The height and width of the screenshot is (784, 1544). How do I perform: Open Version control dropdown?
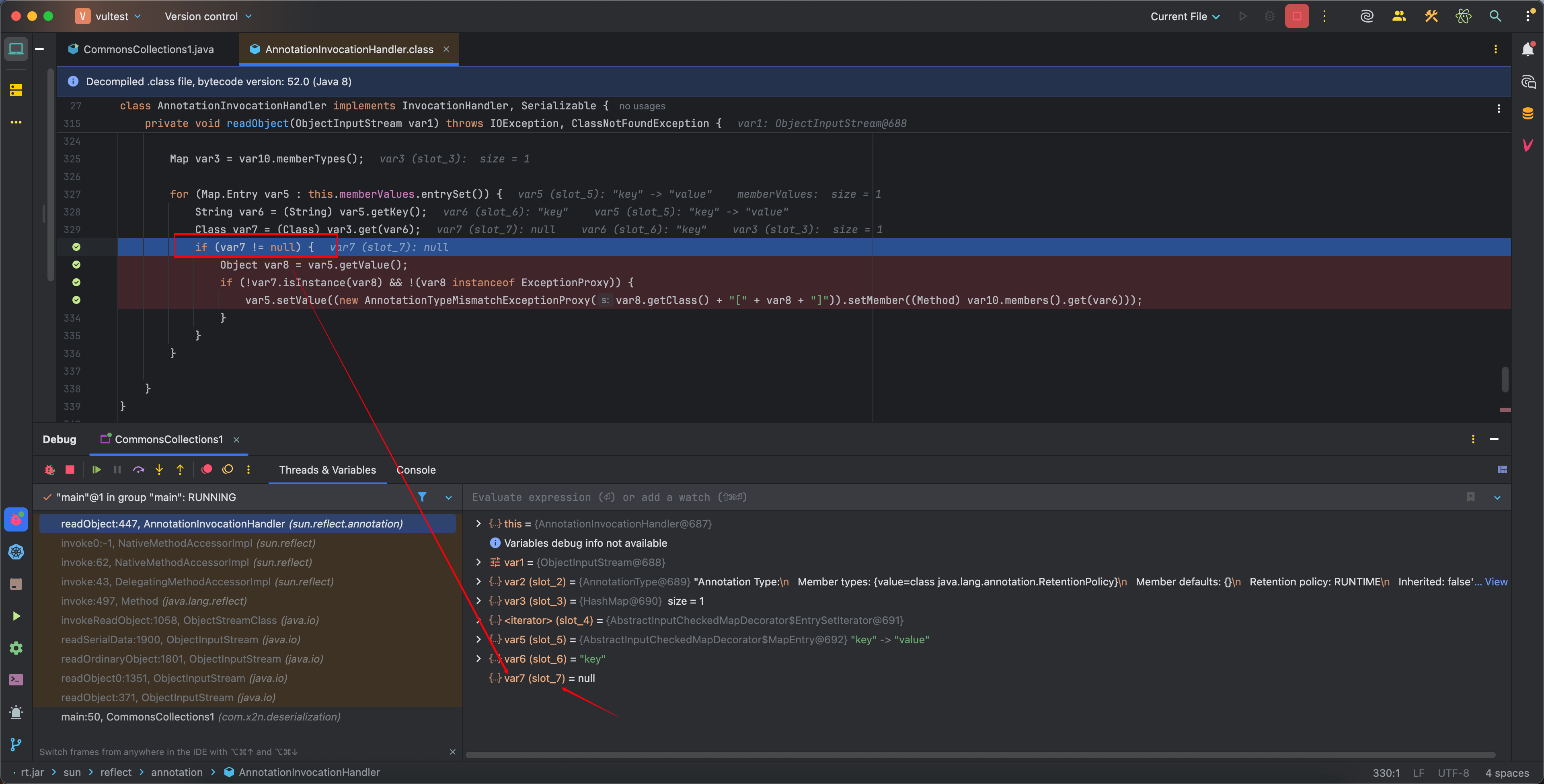(x=209, y=16)
